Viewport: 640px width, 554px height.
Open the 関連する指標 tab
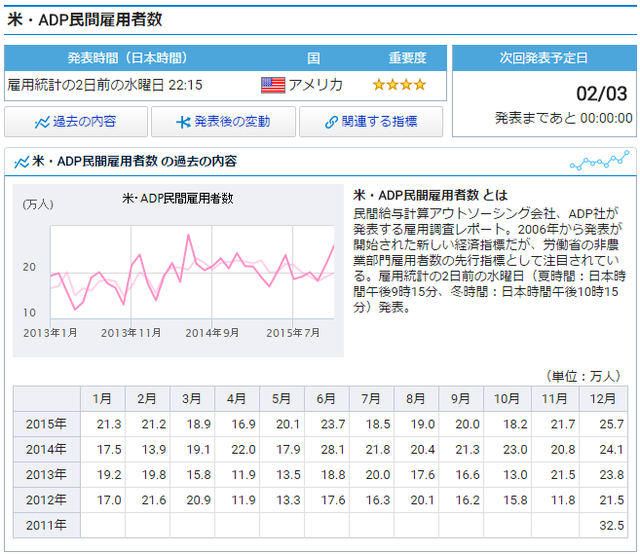click(371, 122)
